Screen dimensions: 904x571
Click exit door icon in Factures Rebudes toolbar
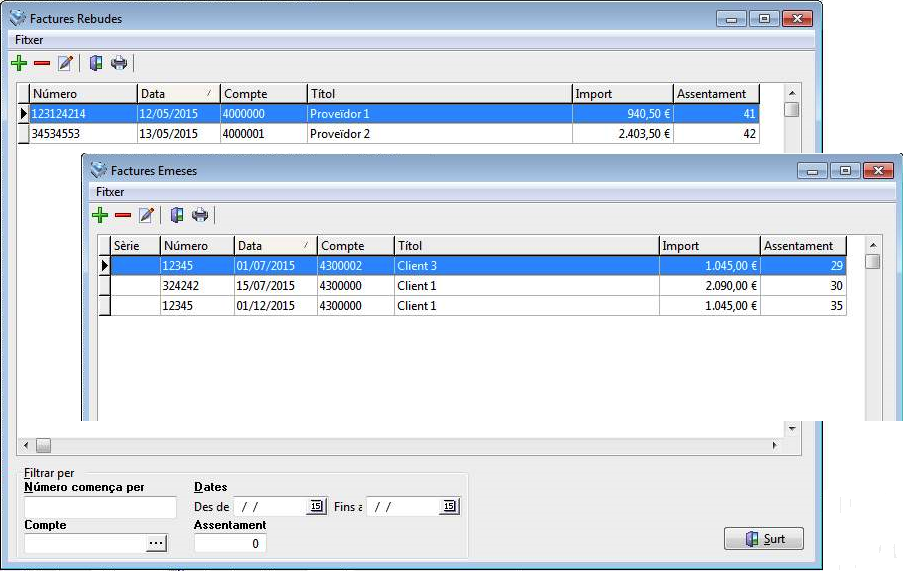pyautogui.click(x=96, y=63)
